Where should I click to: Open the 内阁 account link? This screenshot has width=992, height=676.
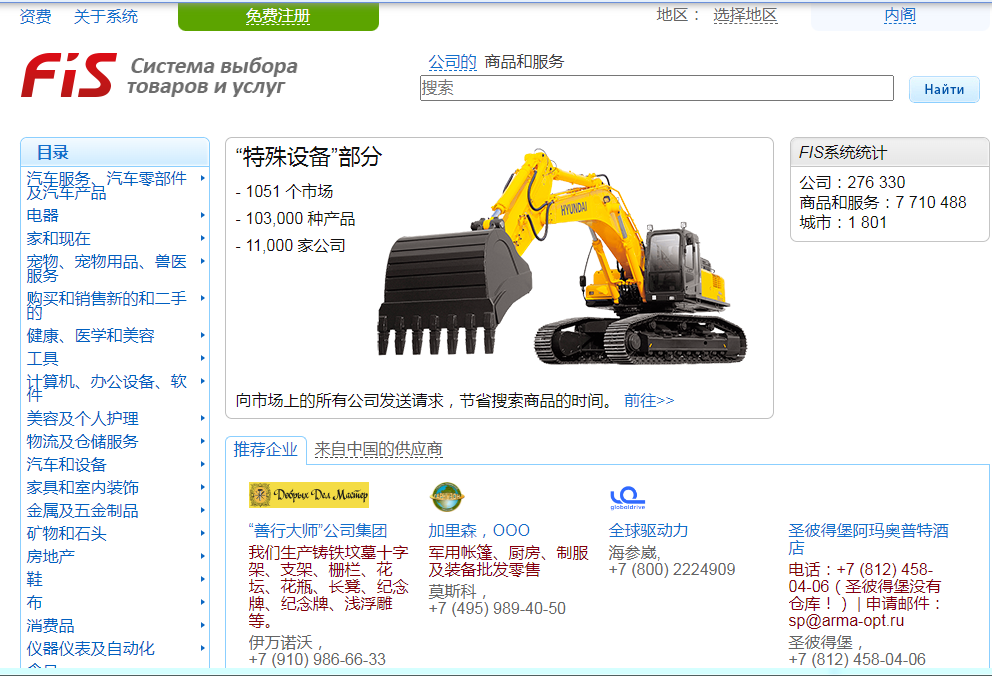pos(900,15)
